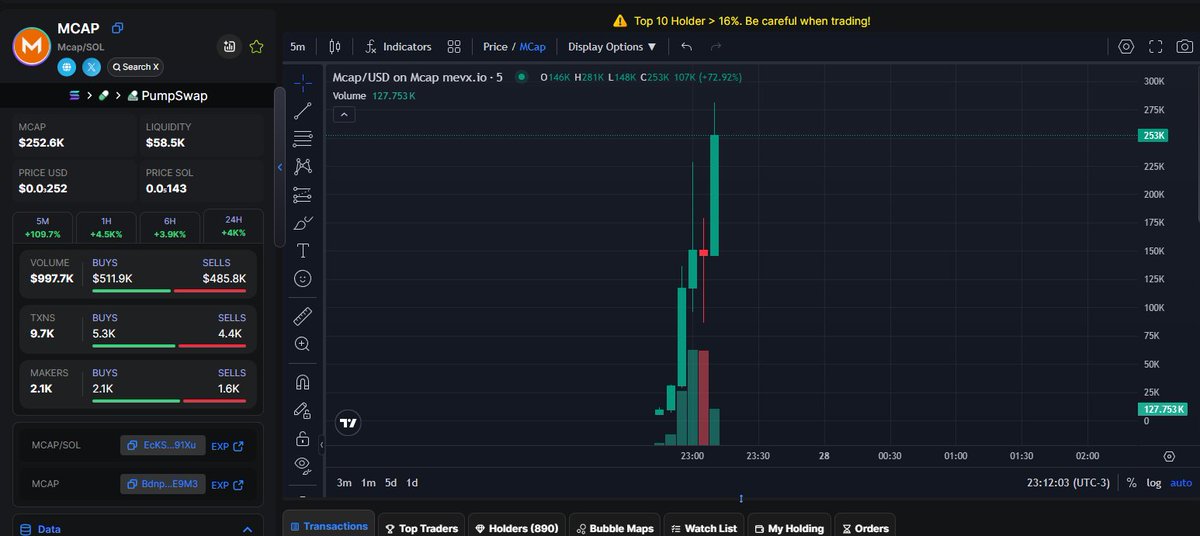Open explorer link for MCAP/SOL pair

(x=227, y=446)
